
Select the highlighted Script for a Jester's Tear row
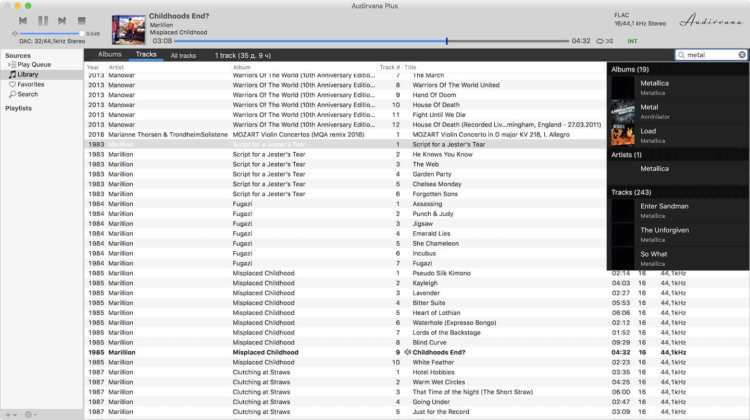tap(345, 144)
